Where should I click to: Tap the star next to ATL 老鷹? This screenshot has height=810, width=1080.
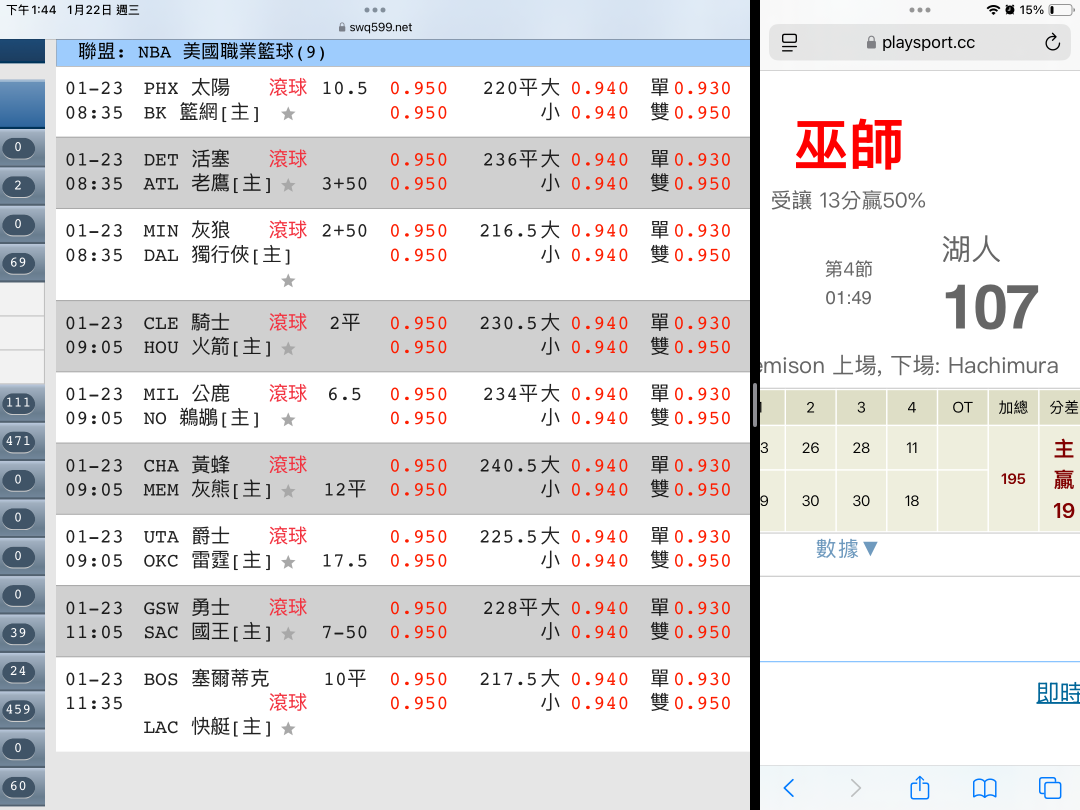tap(288, 185)
